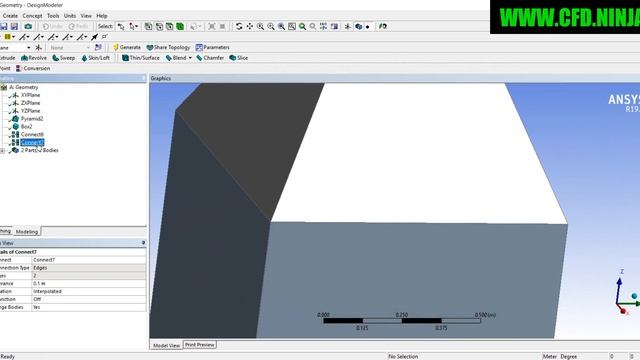Open the active plane dropdown
The height and width of the screenshot is (360, 640).
pyautogui.click(x=29, y=48)
